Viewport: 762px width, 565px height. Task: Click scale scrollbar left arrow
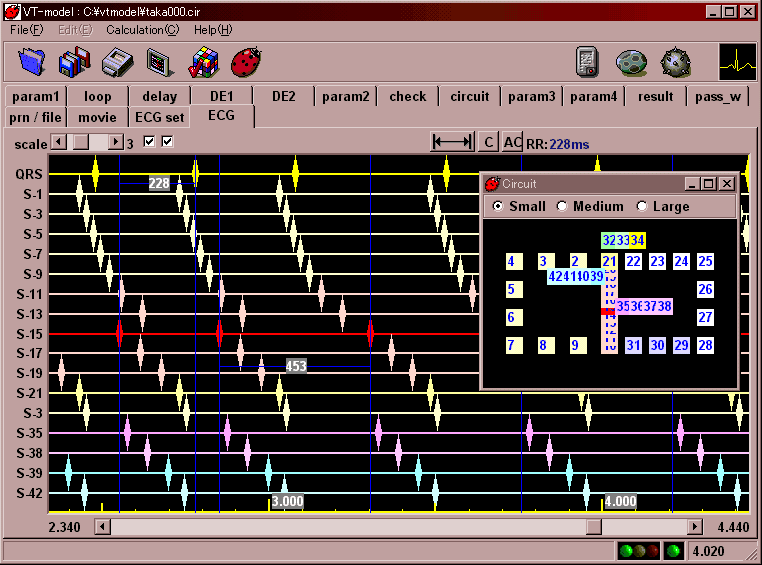point(58,143)
